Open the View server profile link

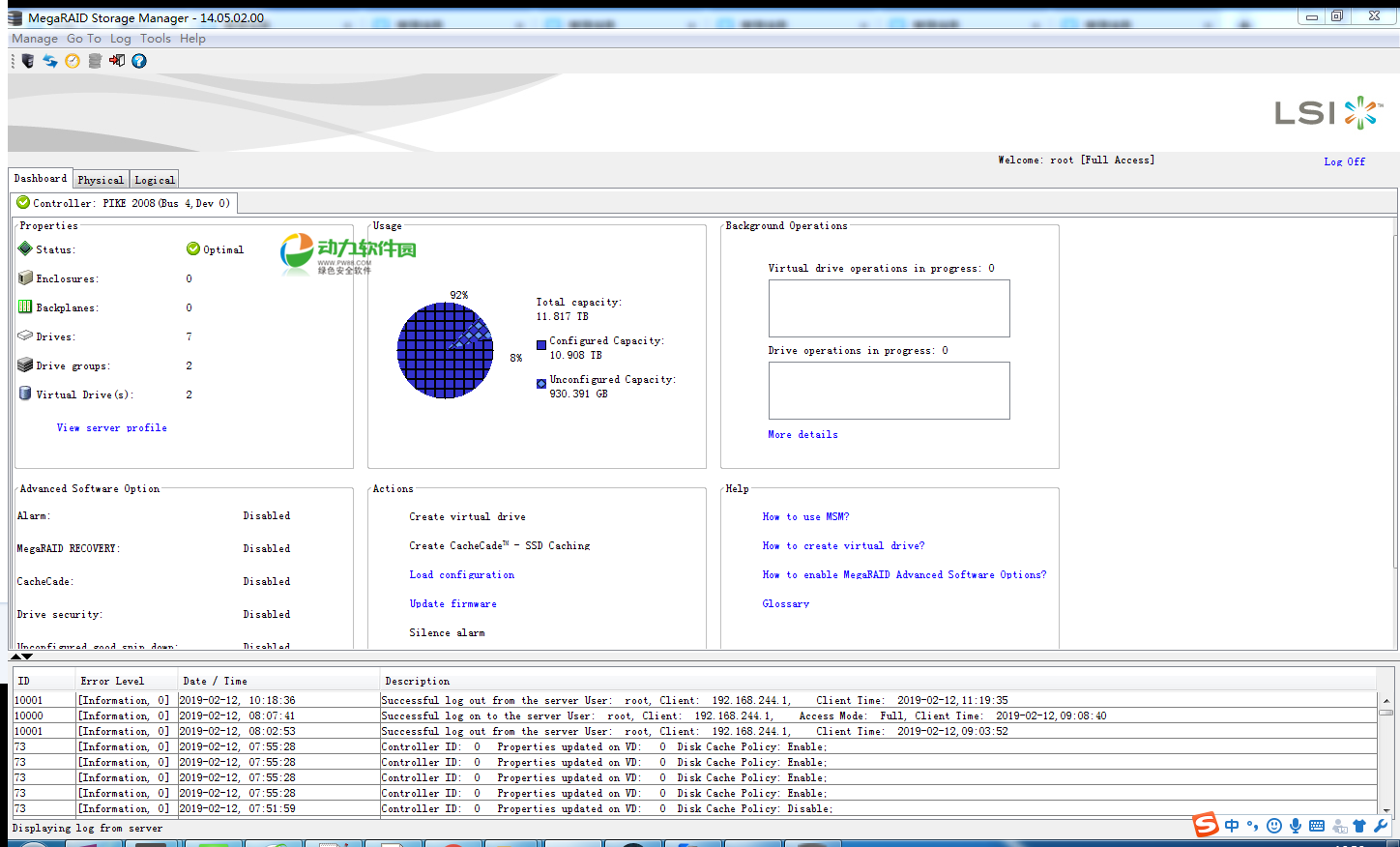click(x=112, y=427)
